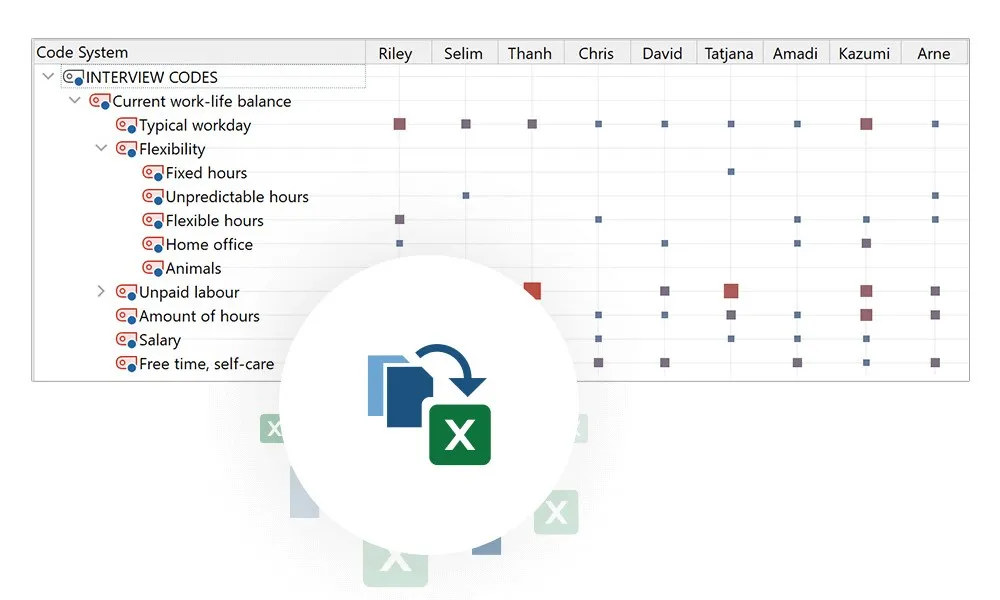
Task: Click the Unpaid labour code icon
Action: (126, 293)
